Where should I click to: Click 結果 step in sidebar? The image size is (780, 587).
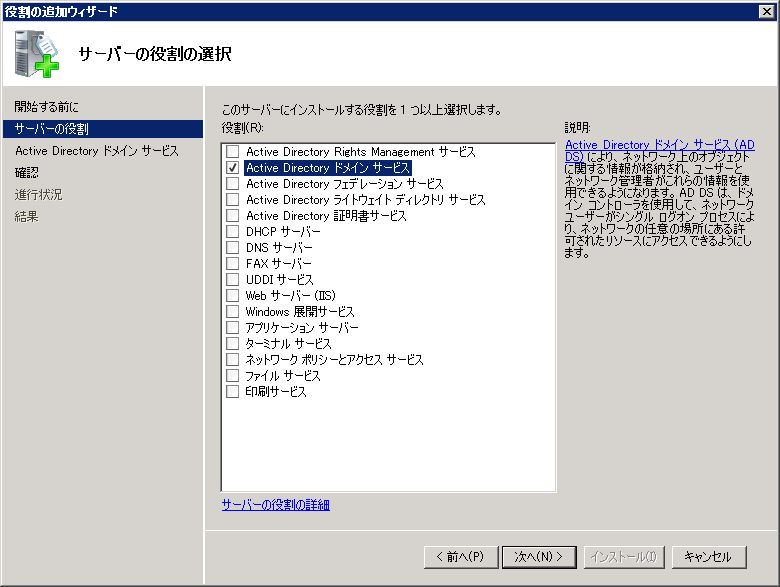[x=26, y=216]
